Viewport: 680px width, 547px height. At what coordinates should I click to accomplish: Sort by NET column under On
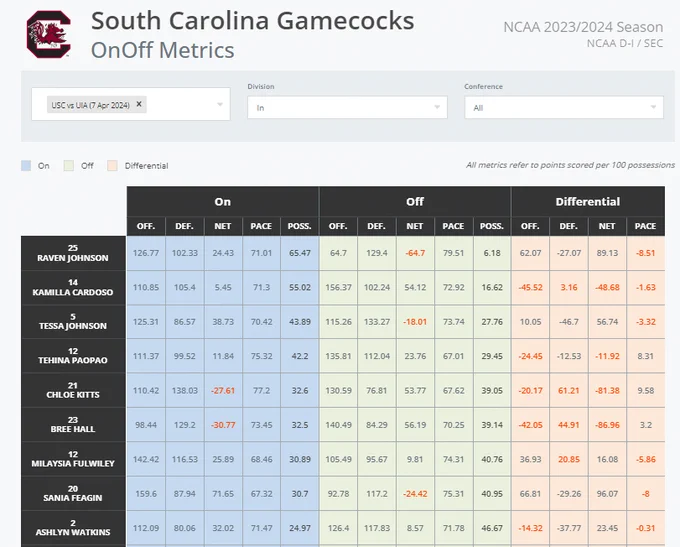pos(223,226)
